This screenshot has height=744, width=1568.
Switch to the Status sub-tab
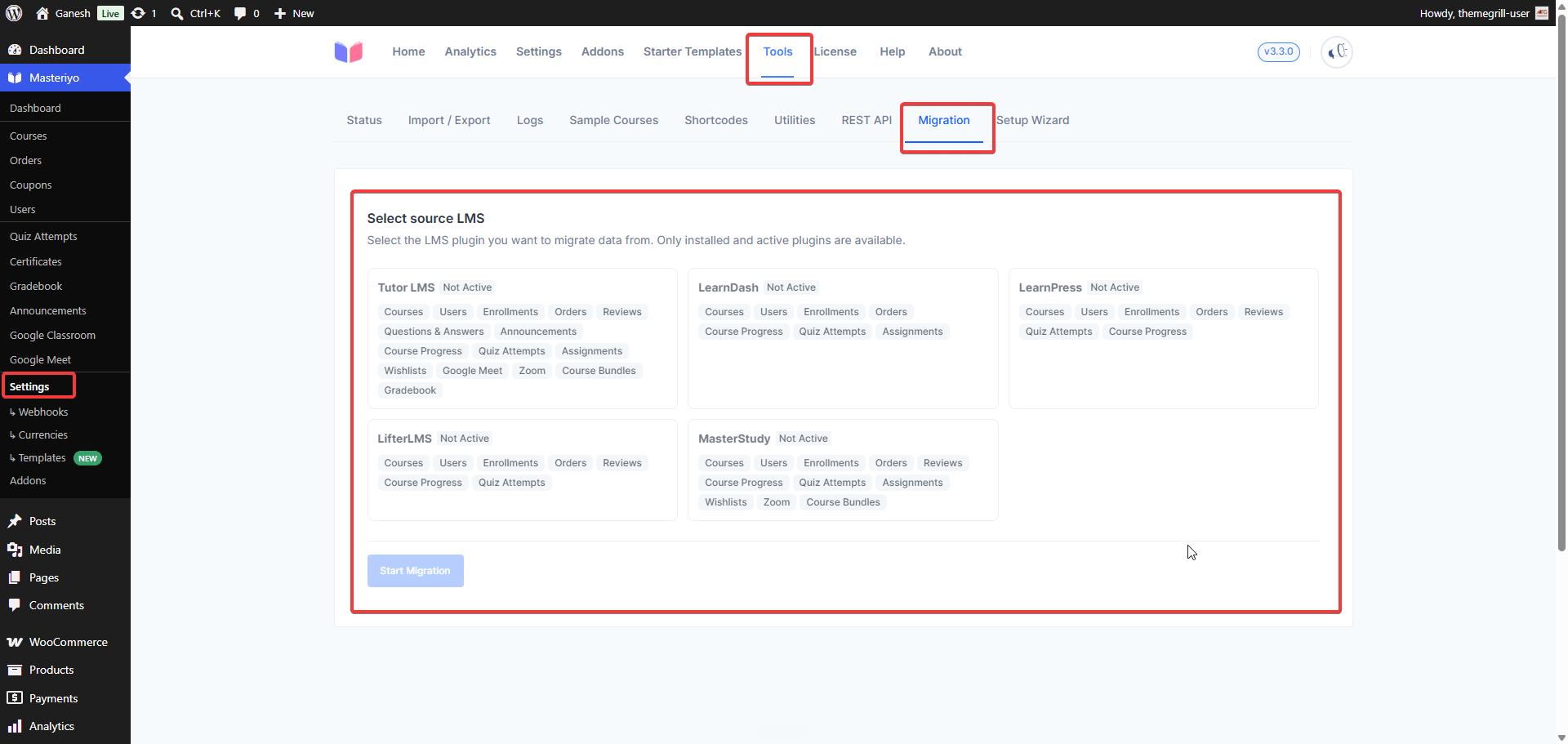pyautogui.click(x=364, y=120)
